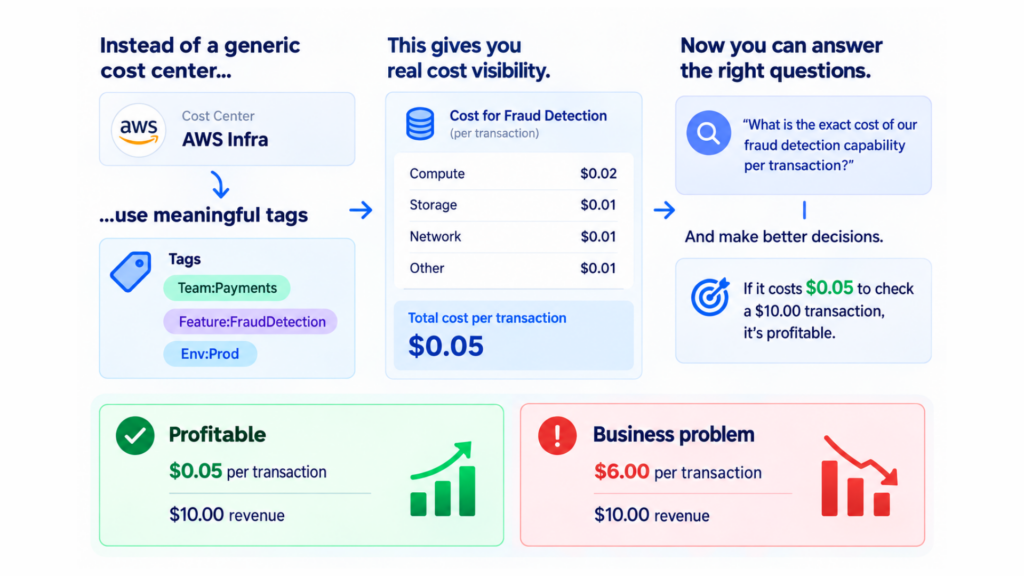
Task: Click the red declining bar chart icon
Action: coord(859,476)
